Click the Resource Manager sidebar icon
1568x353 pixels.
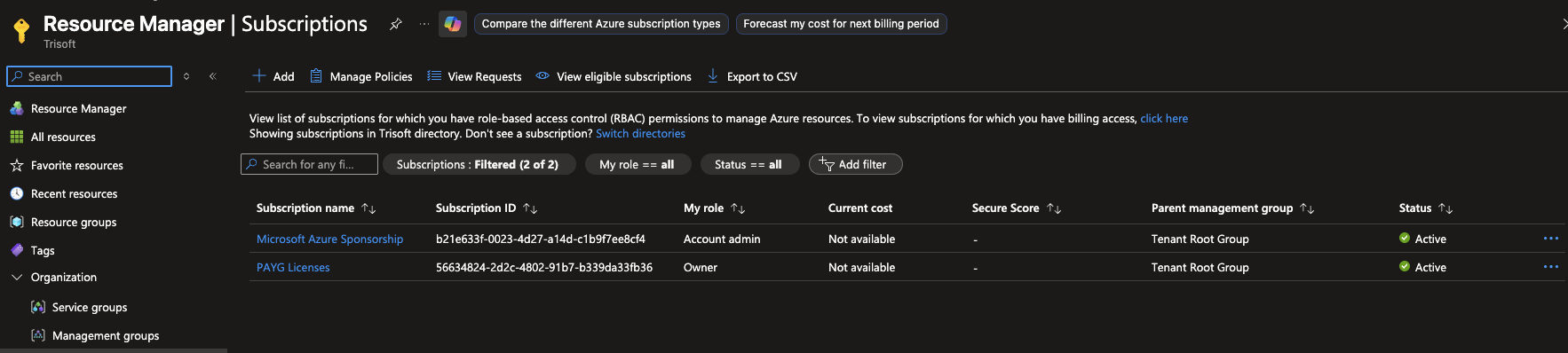coord(16,108)
